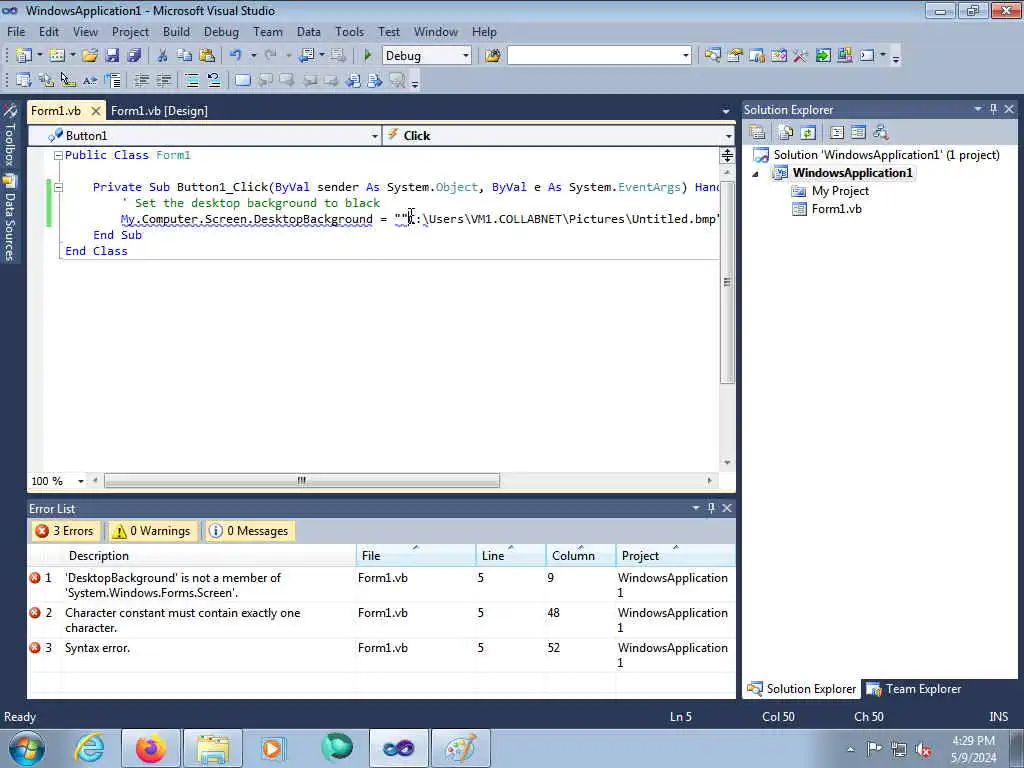Open the Properties Window toolbar icon
The width and height of the screenshot is (1024, 768).
point(735,56)
